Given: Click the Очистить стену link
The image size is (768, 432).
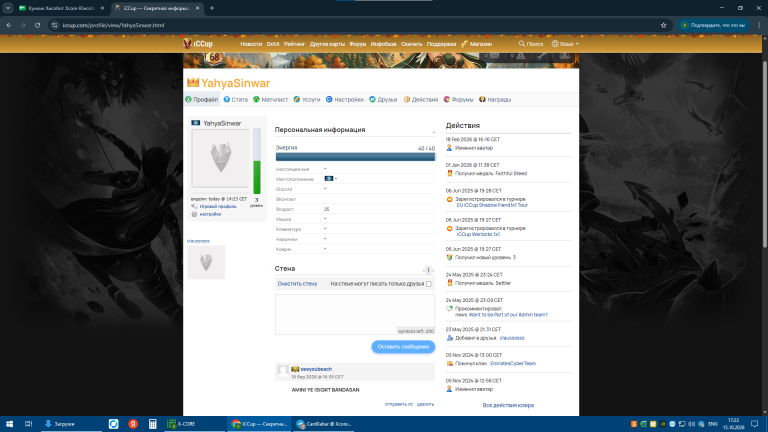Looking at the screenshot, I should [x=297, y=284].
